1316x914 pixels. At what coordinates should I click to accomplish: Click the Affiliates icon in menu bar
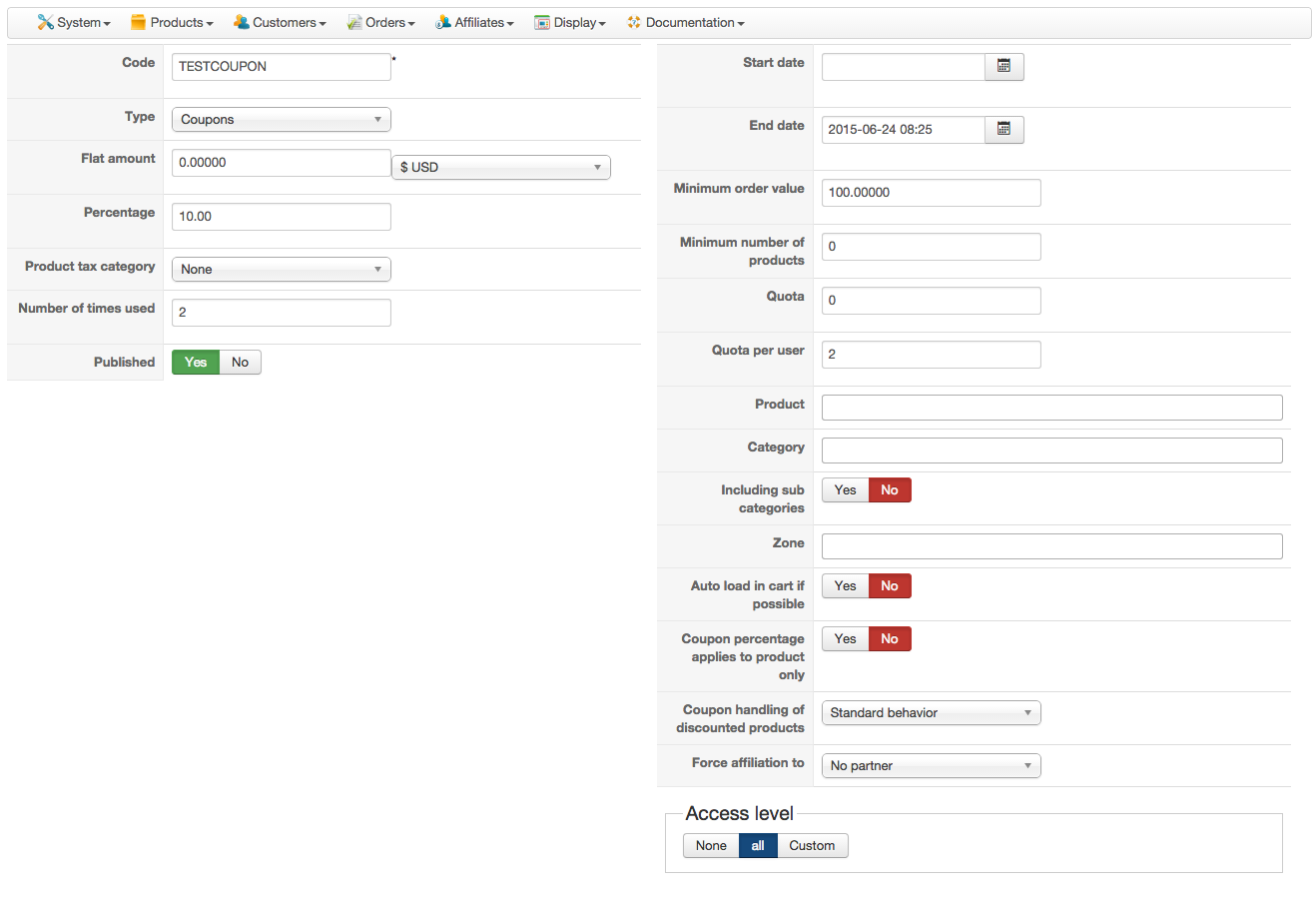443,22
